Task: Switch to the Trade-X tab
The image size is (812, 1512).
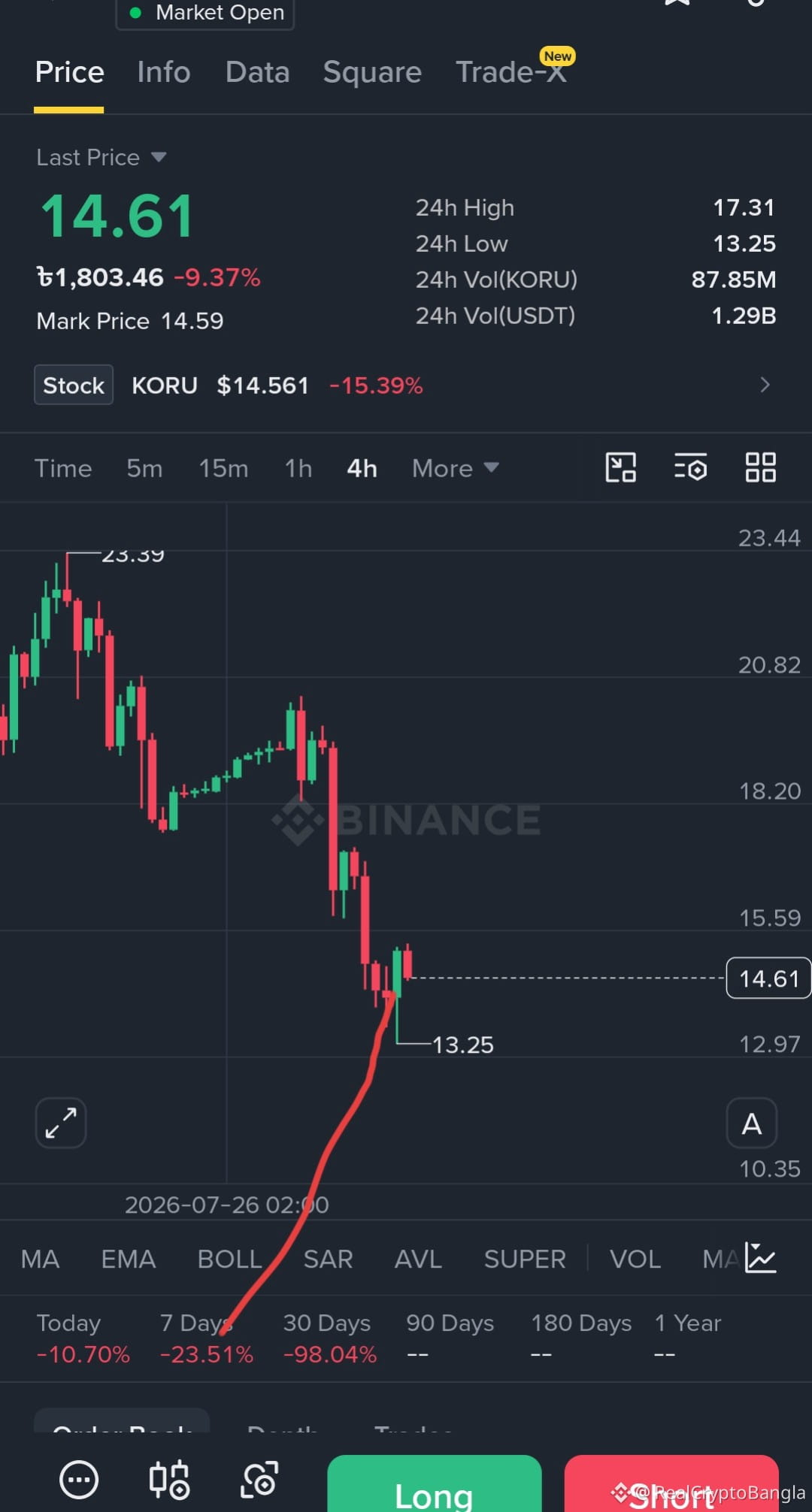Action: coord(511,72)
